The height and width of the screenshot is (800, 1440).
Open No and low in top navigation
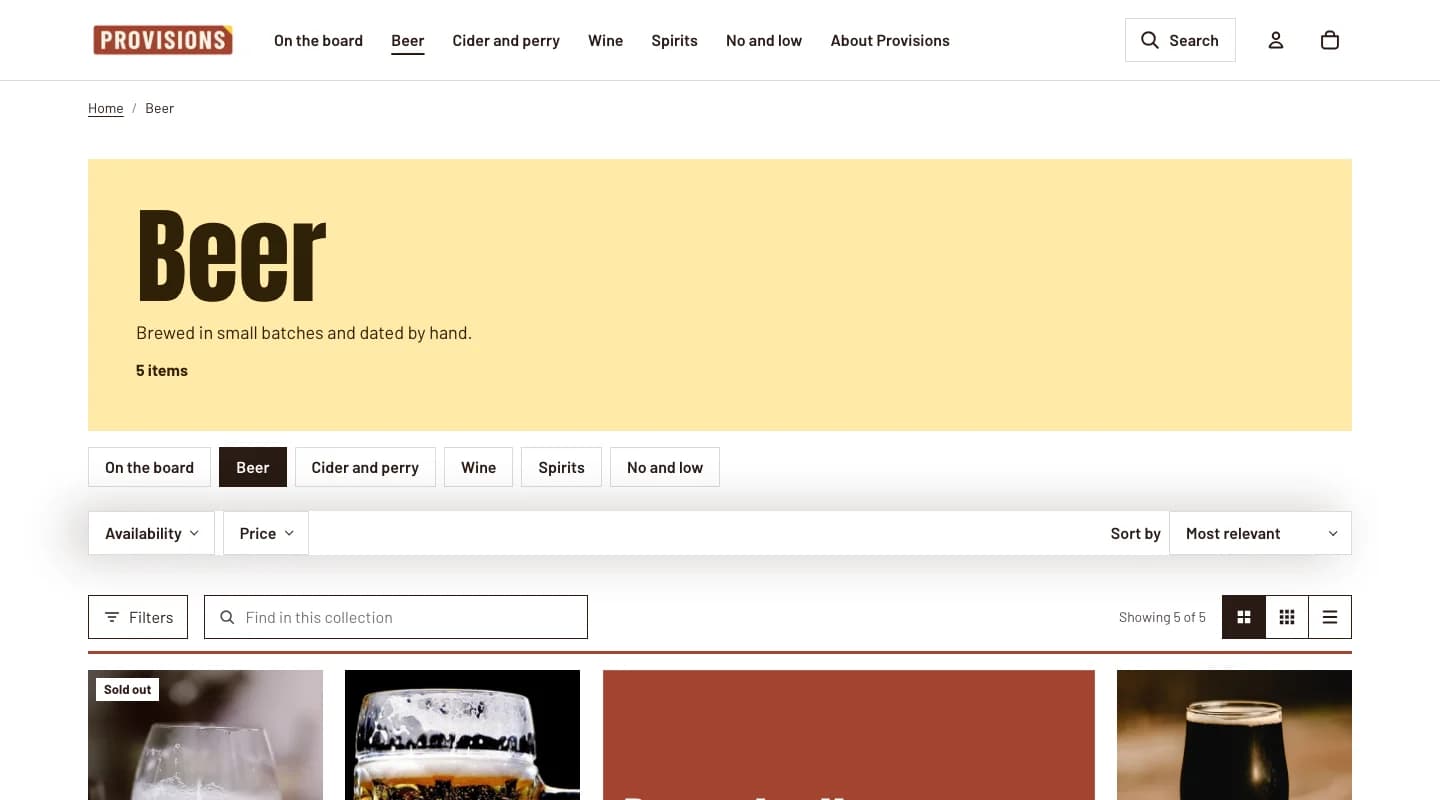tap(764, 40)
